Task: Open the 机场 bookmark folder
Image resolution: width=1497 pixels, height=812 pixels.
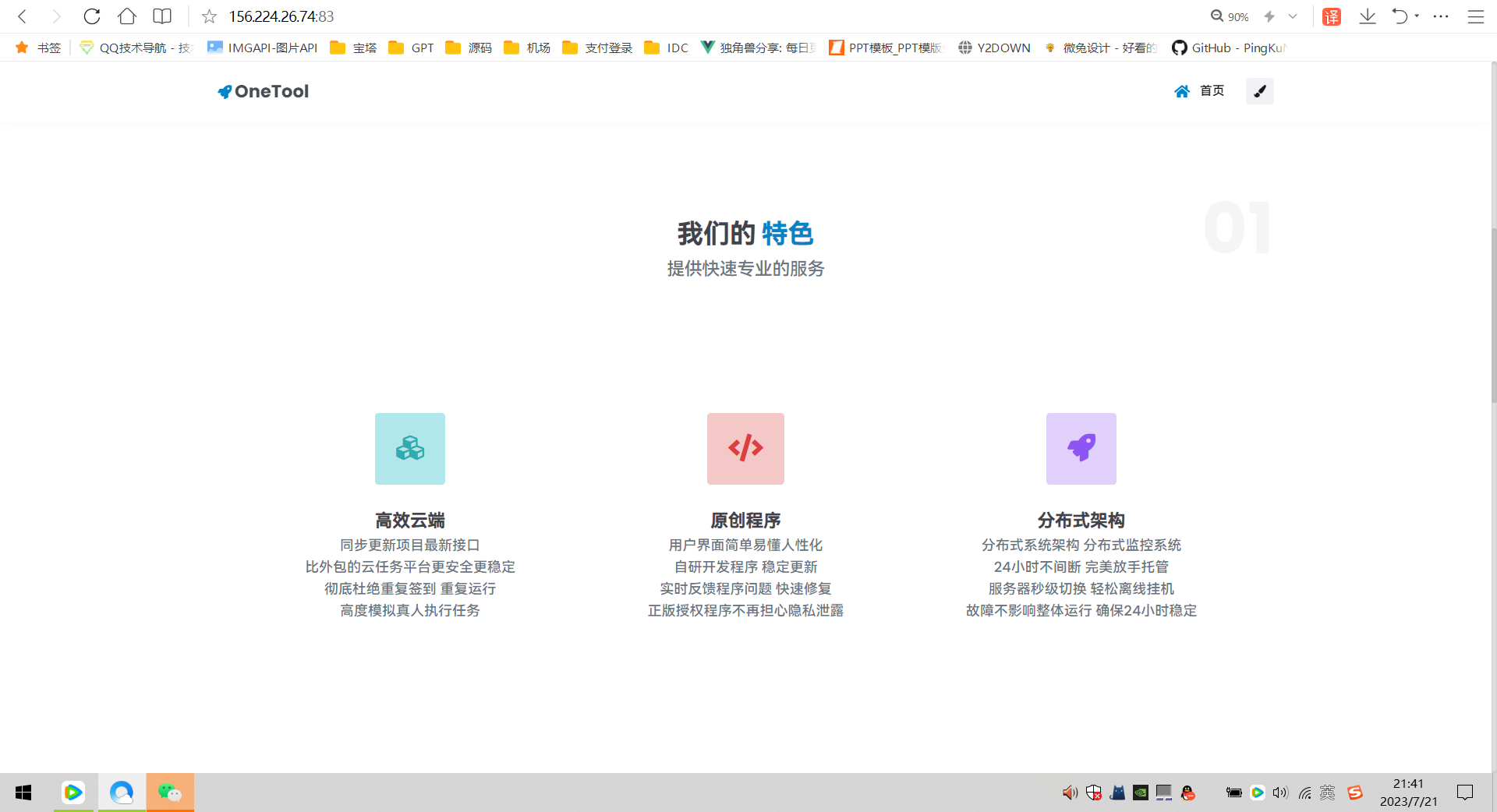Action: click(x=527, y=48)
